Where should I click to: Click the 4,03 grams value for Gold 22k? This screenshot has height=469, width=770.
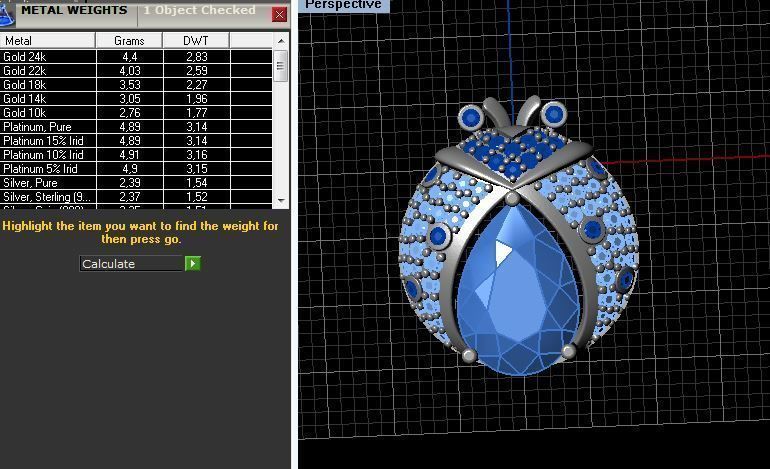130,70
